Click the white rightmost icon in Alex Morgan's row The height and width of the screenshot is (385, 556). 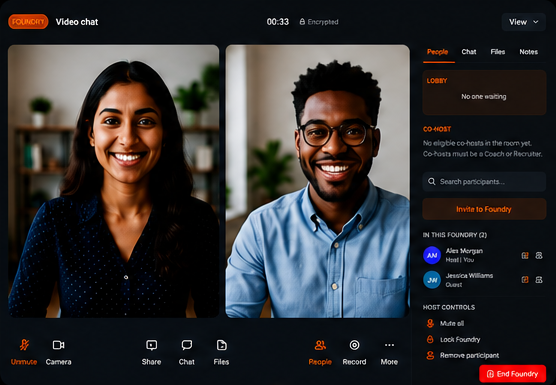[x=539, y=255]
